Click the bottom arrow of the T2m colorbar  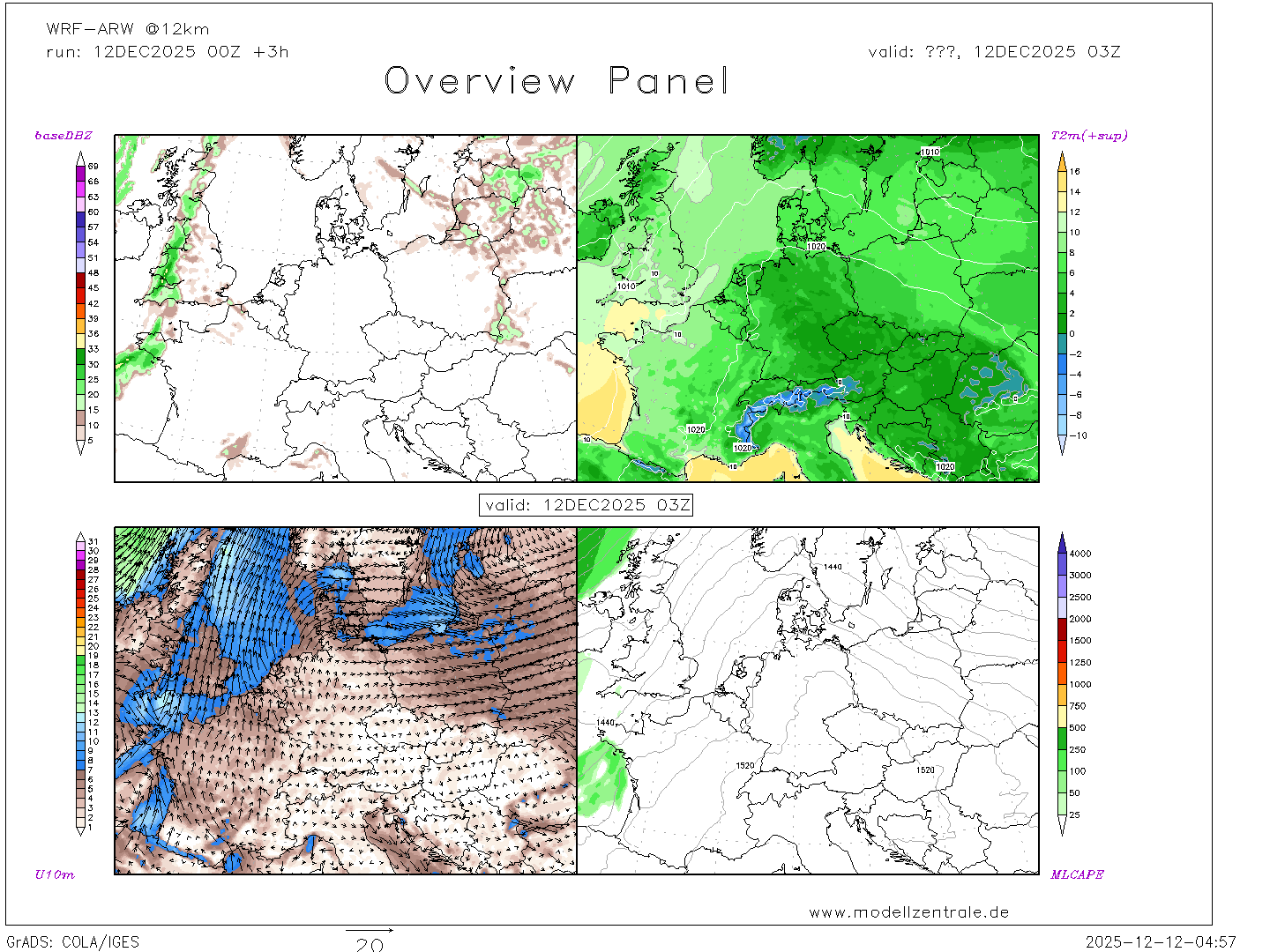coord(1062,447)
